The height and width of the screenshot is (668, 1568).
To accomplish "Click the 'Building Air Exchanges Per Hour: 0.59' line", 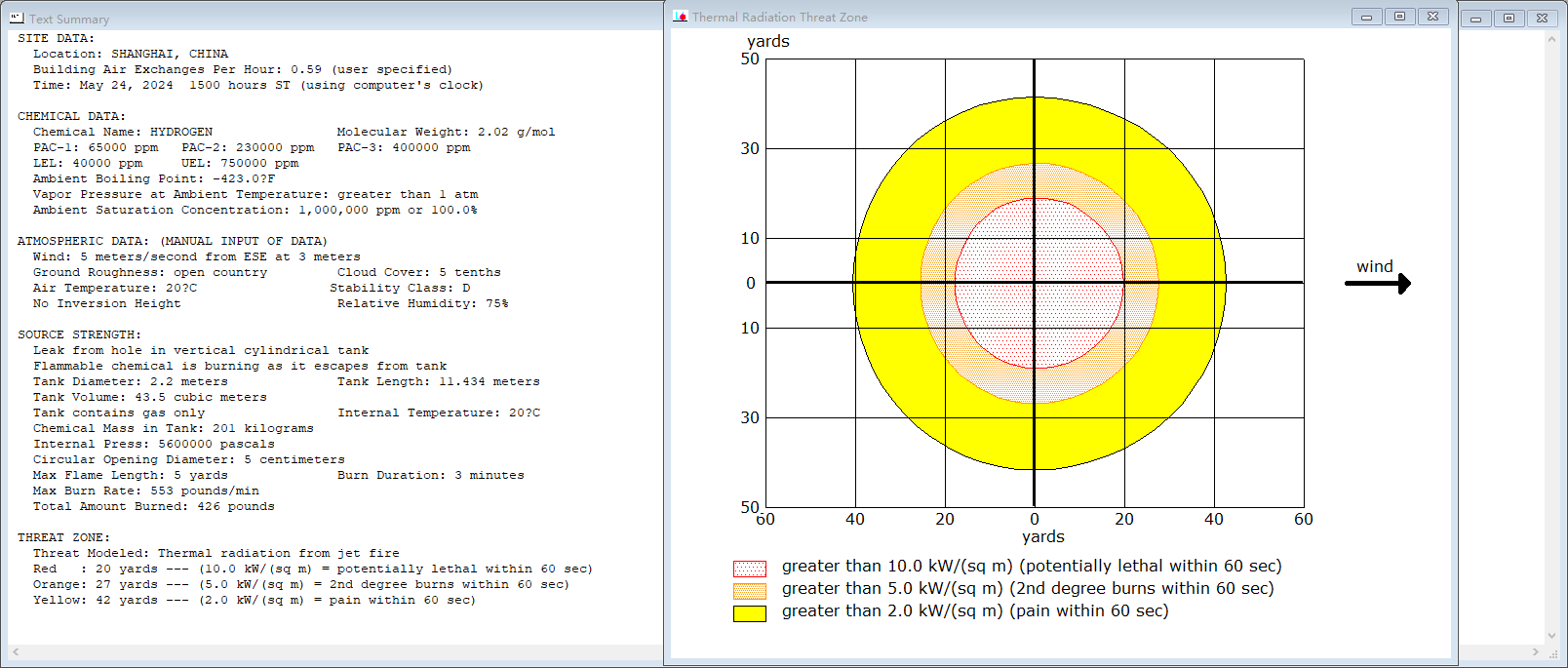I will click(x=243, y=69).
